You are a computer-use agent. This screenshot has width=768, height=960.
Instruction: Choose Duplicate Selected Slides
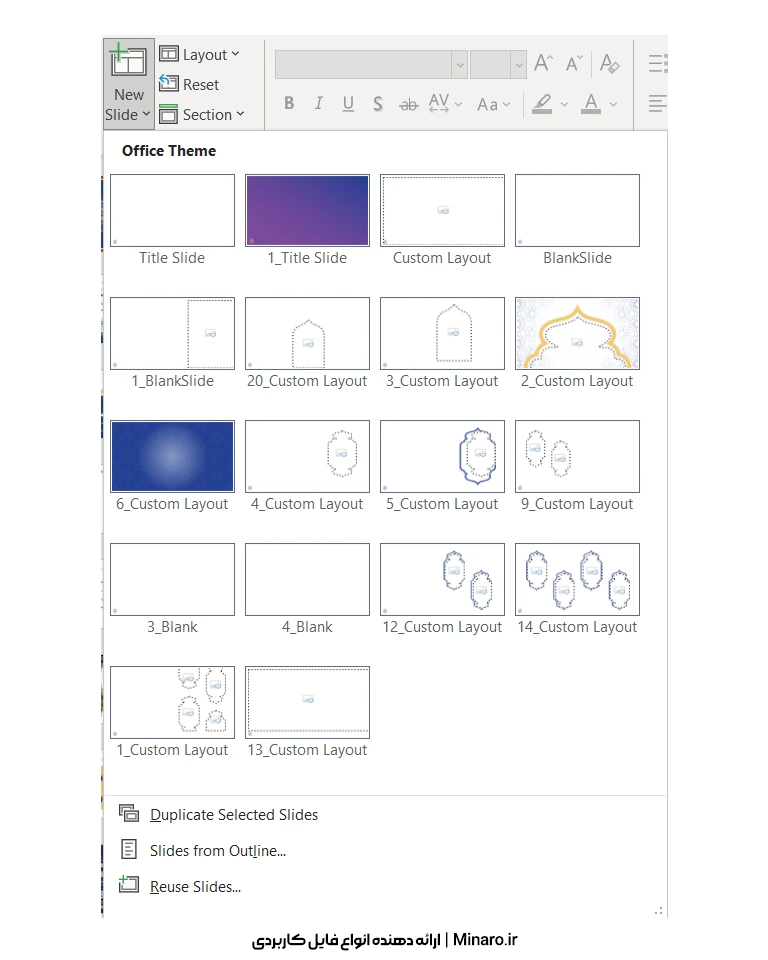(x=233, y=815)
